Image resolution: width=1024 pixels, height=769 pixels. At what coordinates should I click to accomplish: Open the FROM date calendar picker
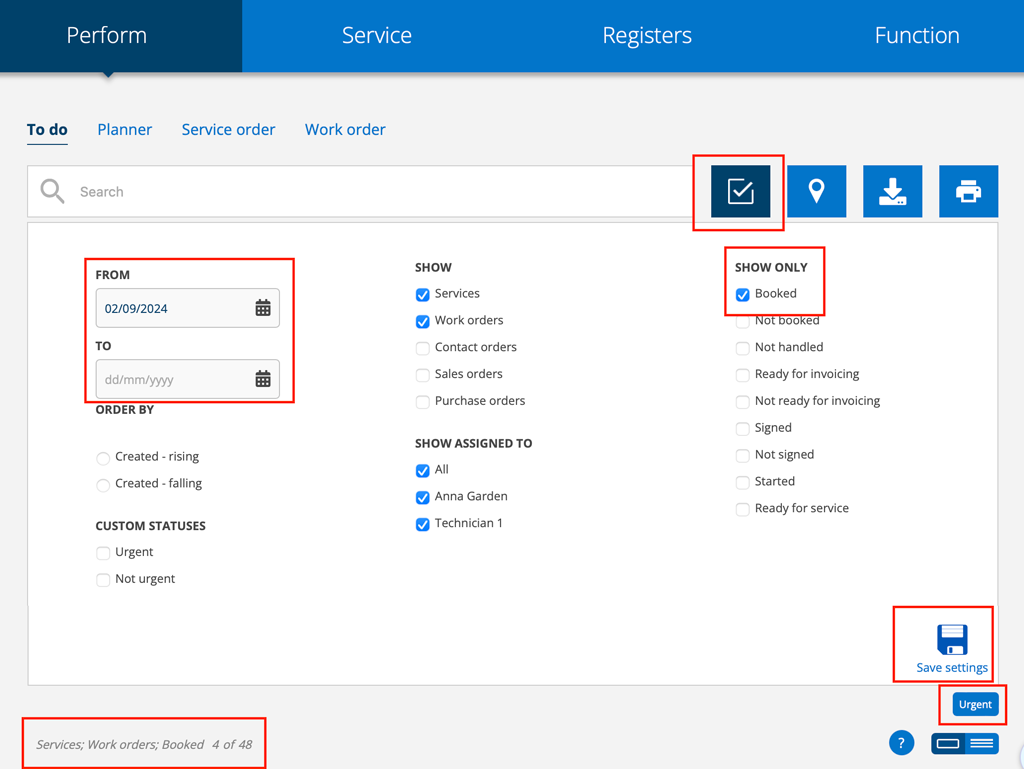click(x=263, y=308)
